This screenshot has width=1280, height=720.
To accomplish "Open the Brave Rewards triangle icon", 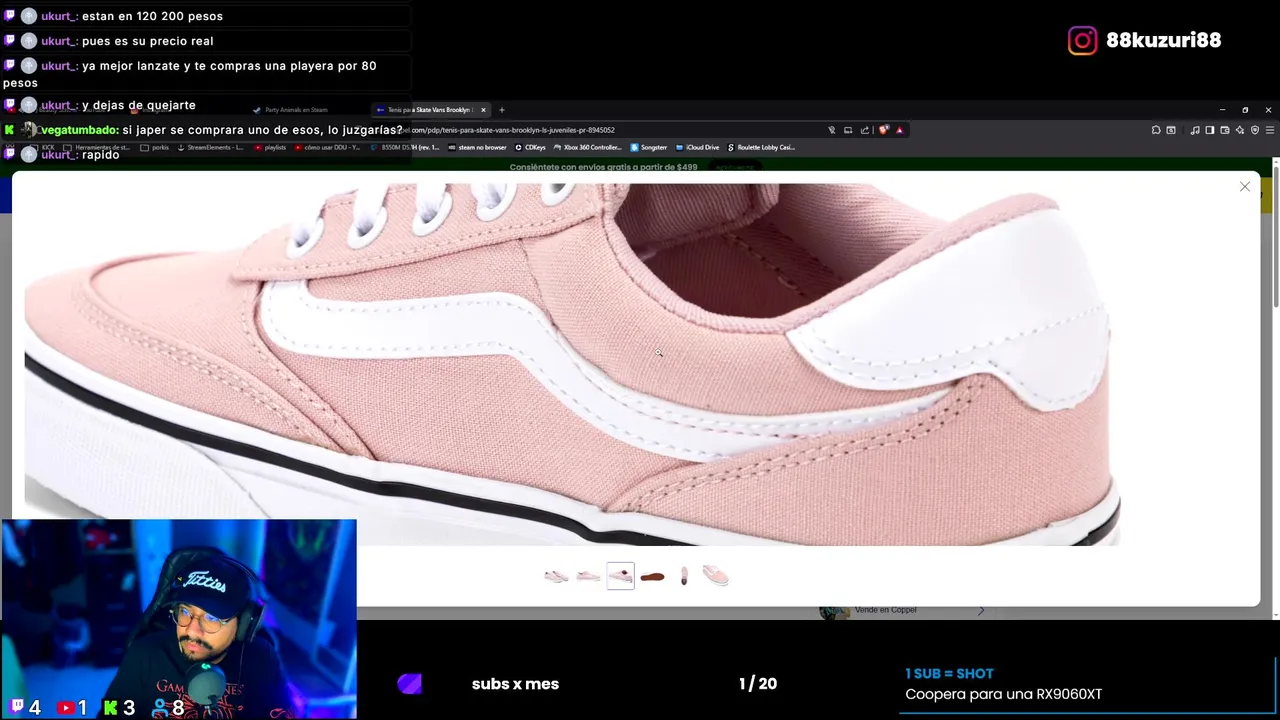I will coord(900,130).
